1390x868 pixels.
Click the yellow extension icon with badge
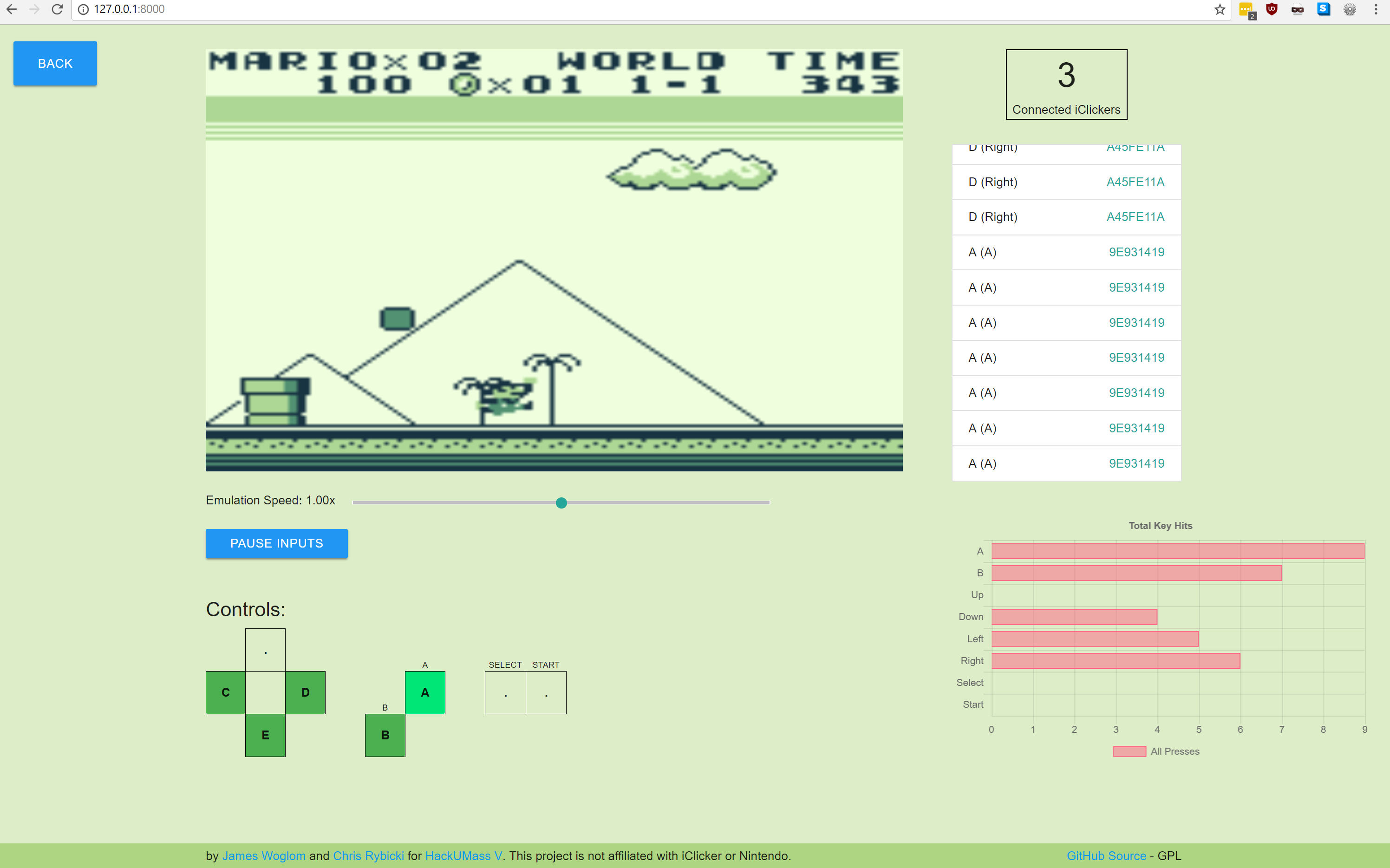click(1246, 10)
